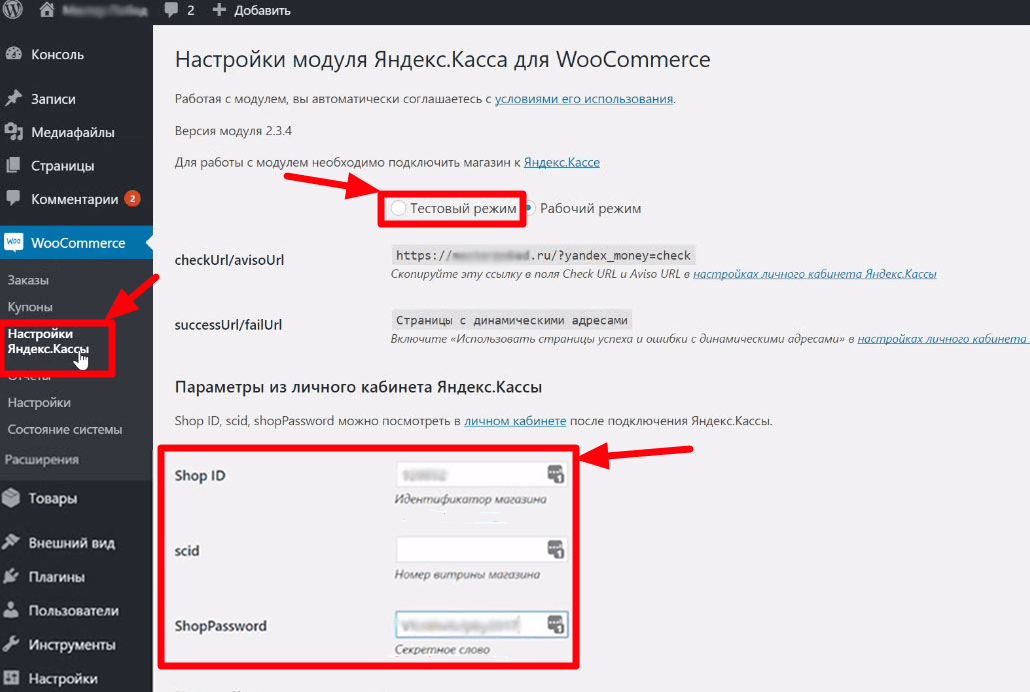
Task: Click the Страницы с динамическими адресами text
Action: [512, 320]
